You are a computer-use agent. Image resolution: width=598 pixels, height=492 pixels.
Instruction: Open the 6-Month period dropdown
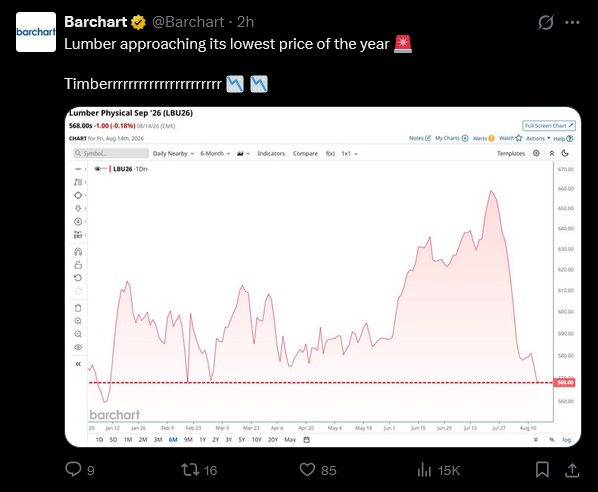coord(215,153)
